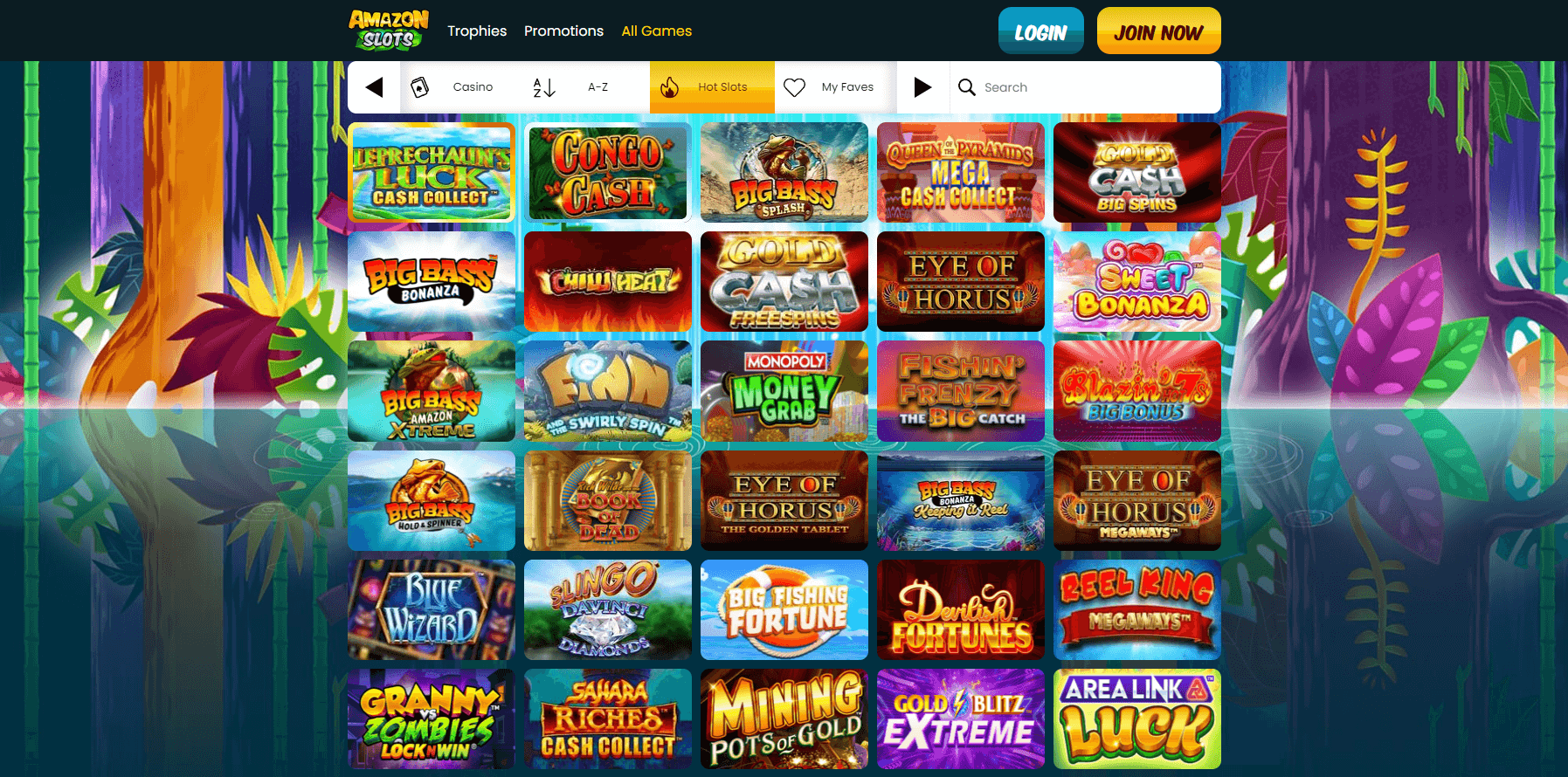
Task: Switch to the Hot Slots tab
Action: pos(712,87)
